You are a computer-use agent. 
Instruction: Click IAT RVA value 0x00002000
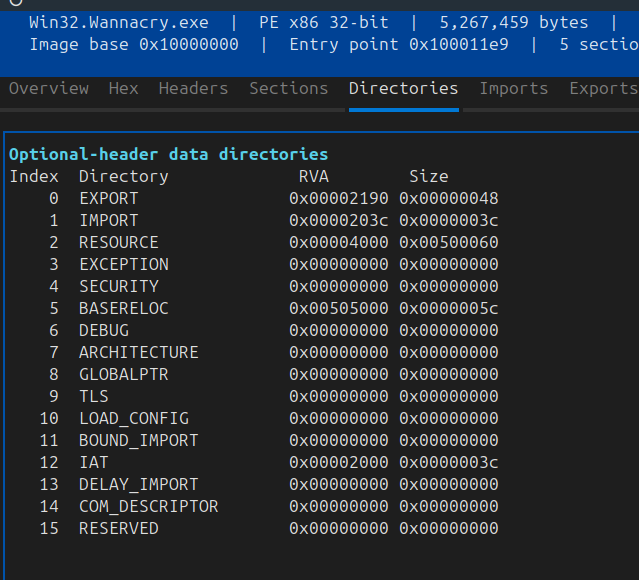coord(339,463)
